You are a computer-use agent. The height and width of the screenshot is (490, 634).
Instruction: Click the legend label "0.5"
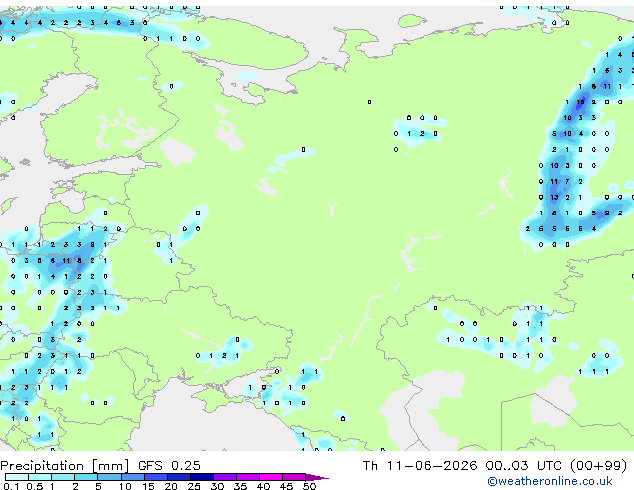pyautogui.click(x=35, y=486)
